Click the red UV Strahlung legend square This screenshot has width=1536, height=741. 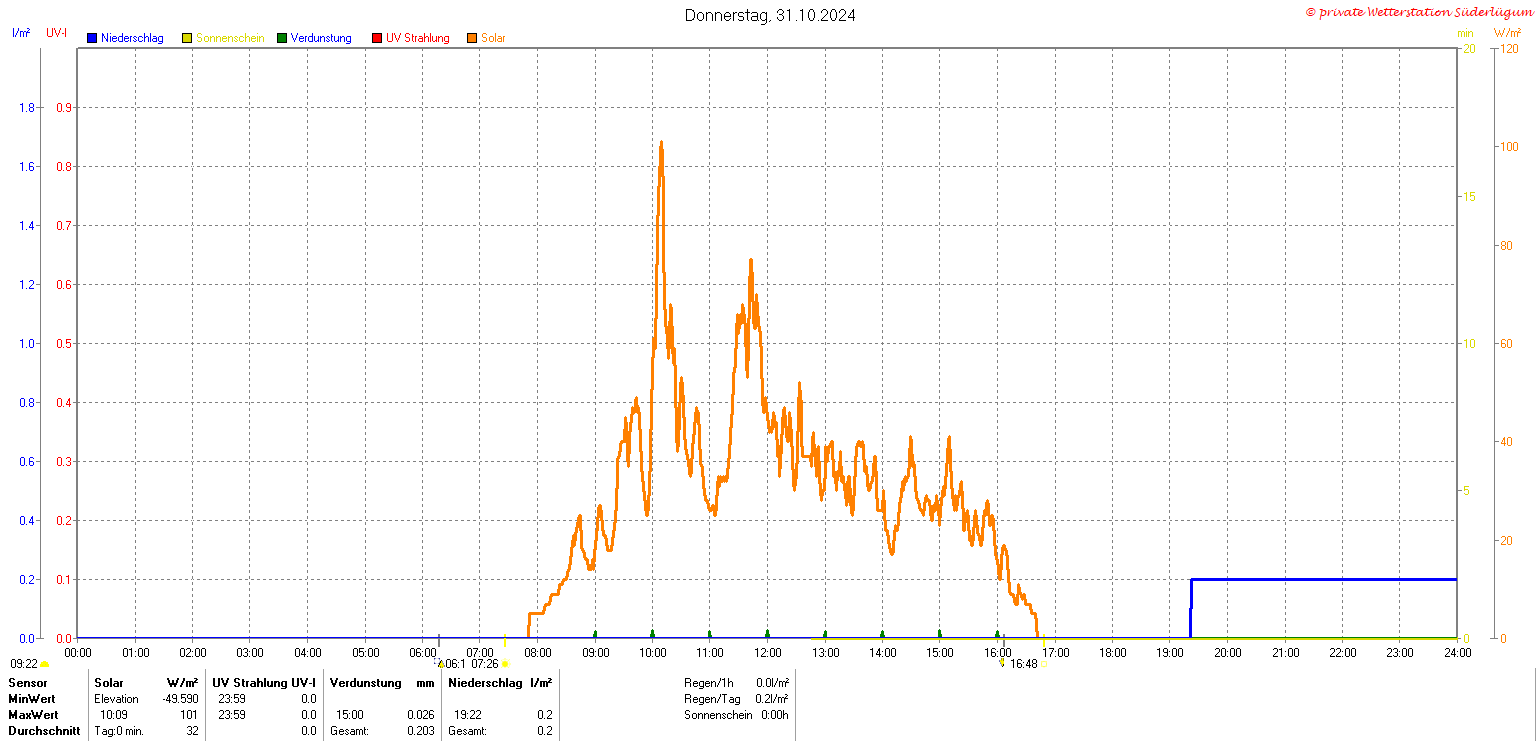point(377,38)
